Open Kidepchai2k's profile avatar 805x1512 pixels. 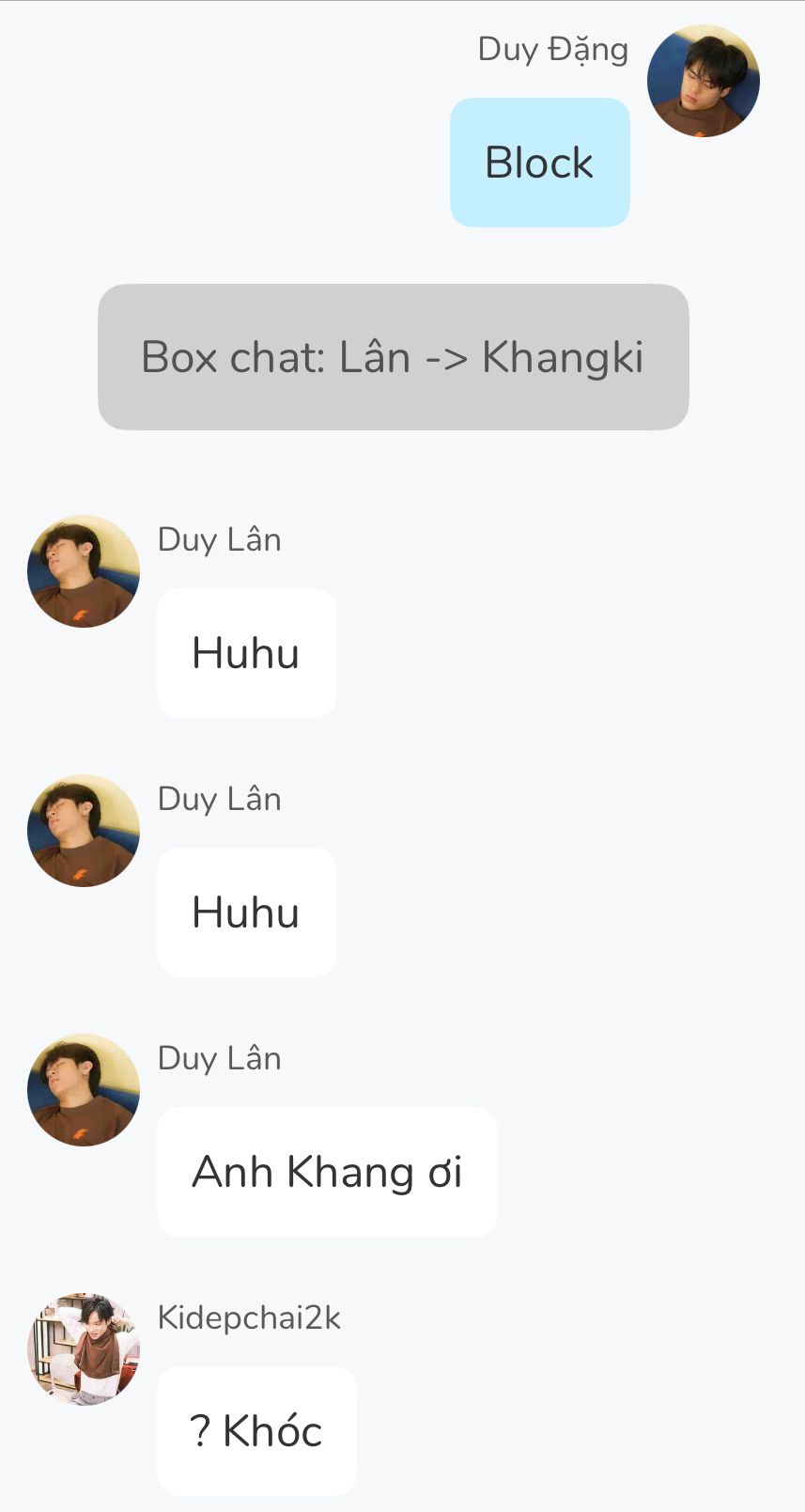click(84, 1349)
